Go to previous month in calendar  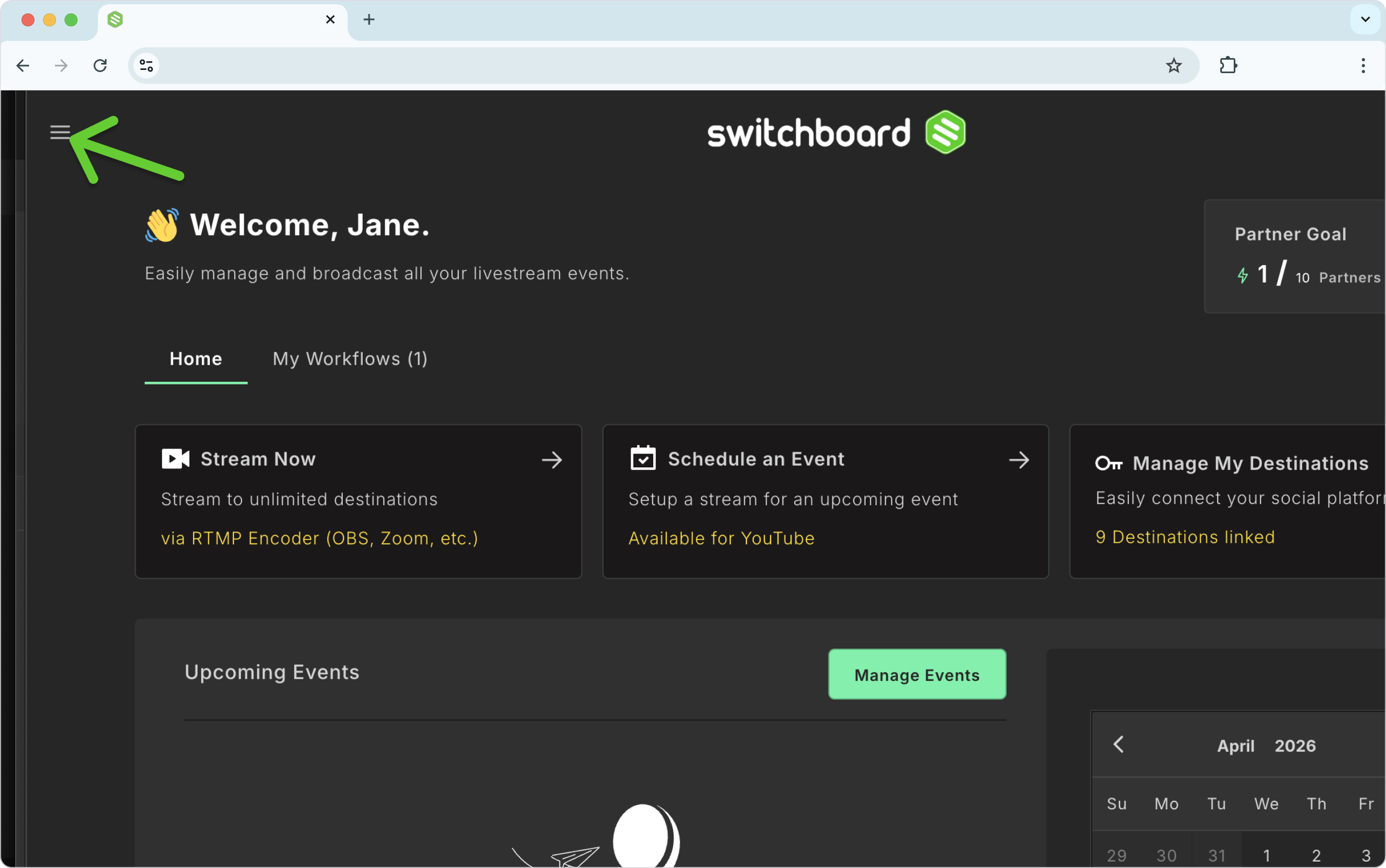(1118, 744)
